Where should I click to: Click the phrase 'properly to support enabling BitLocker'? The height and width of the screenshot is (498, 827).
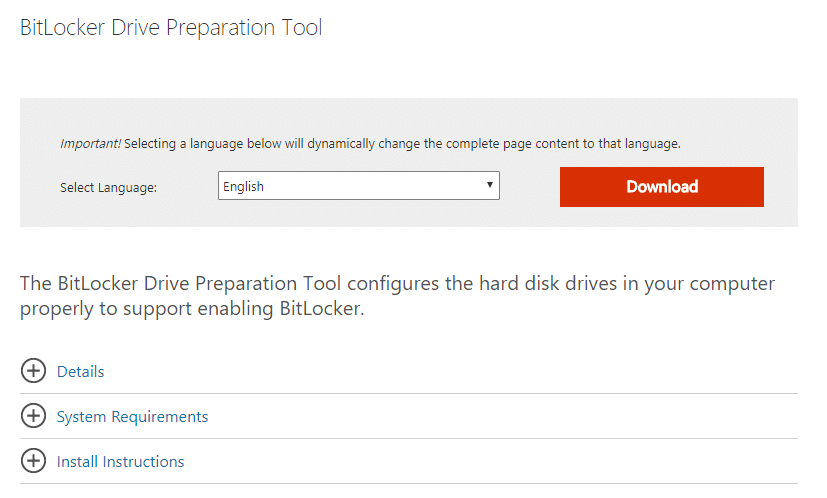point(192,309)
